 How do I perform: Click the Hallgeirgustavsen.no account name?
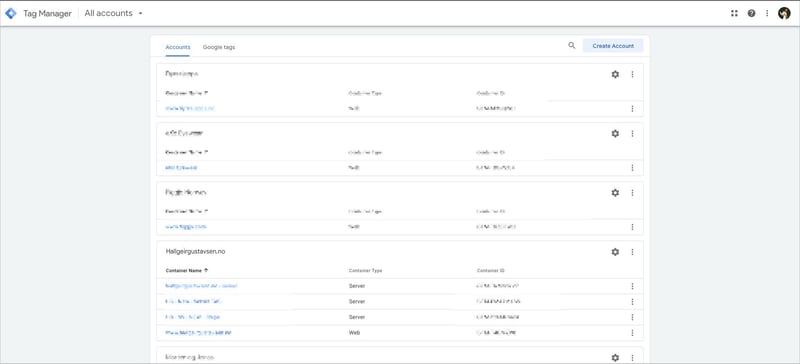[x=195, y=252]
